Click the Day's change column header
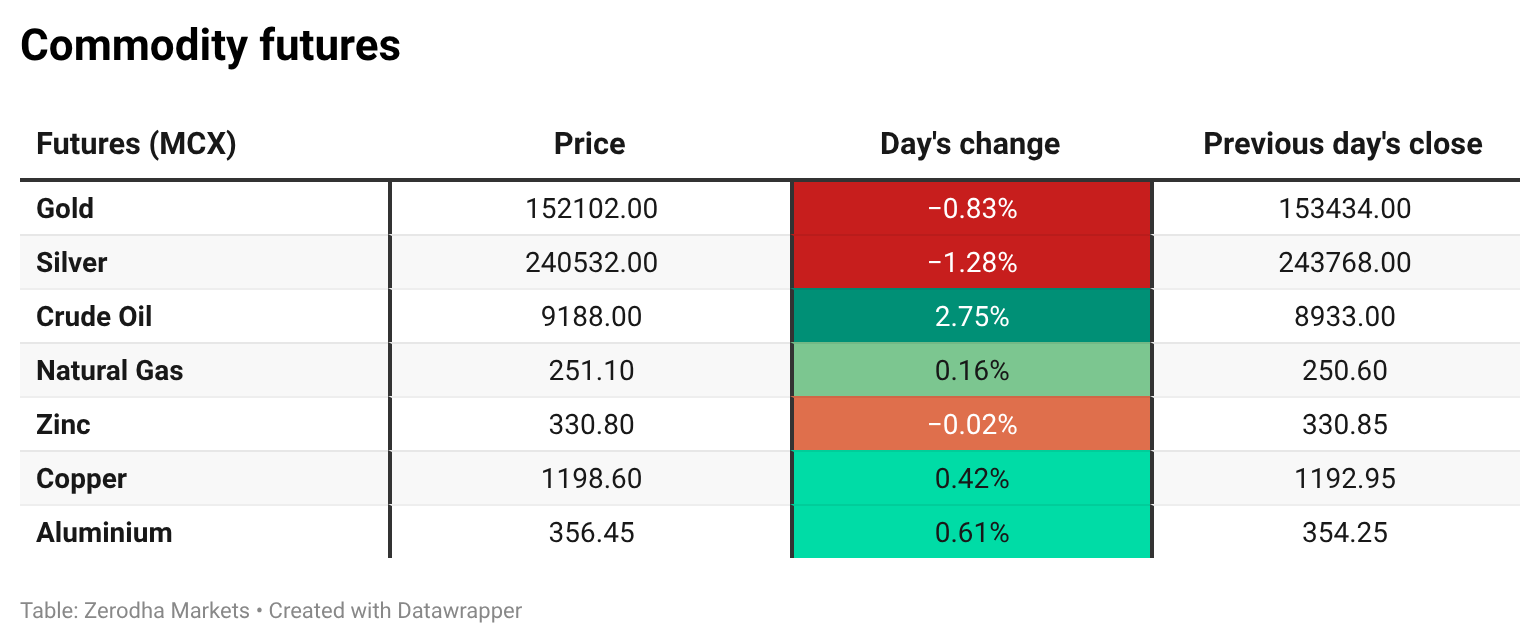 [x=970, y=144]
